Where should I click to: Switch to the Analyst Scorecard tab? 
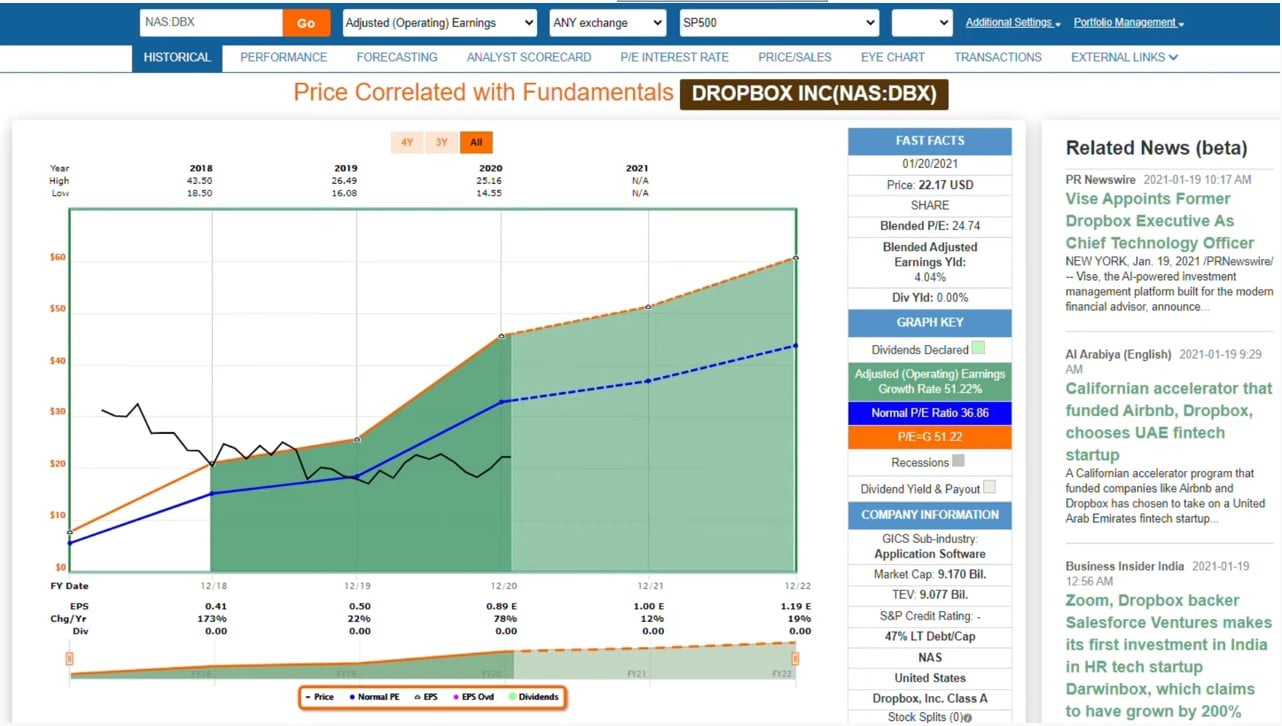(528, 57)
